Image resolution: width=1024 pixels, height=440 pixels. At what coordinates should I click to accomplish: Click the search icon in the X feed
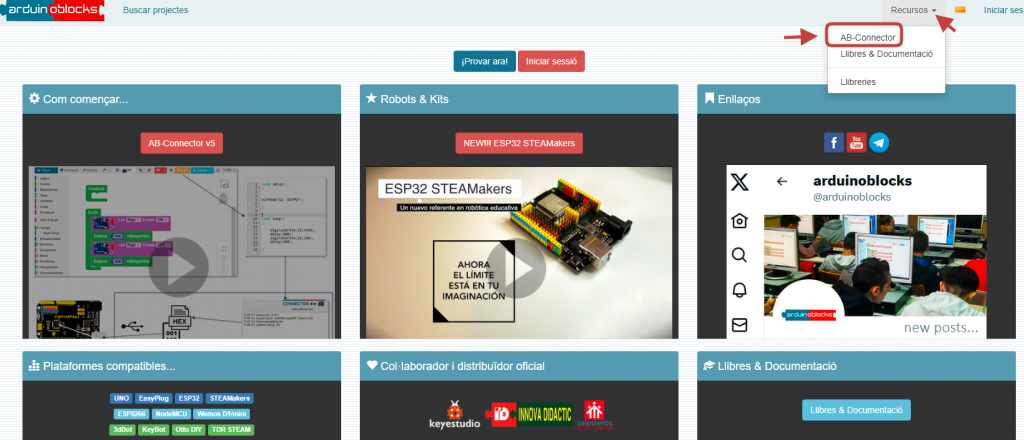739,255
